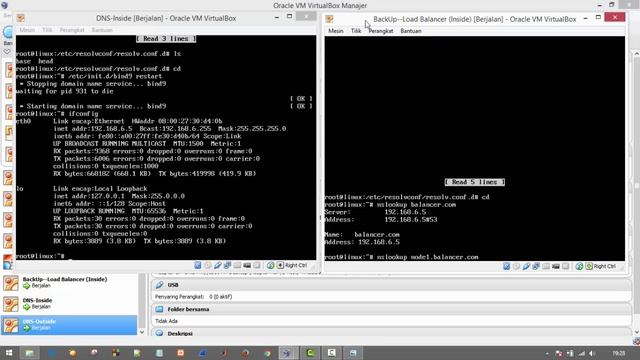Open Tilik menu in DNS-Inside window
Image resolution: width=640 pixels, height=360 pixels.
tap(47, 30)
